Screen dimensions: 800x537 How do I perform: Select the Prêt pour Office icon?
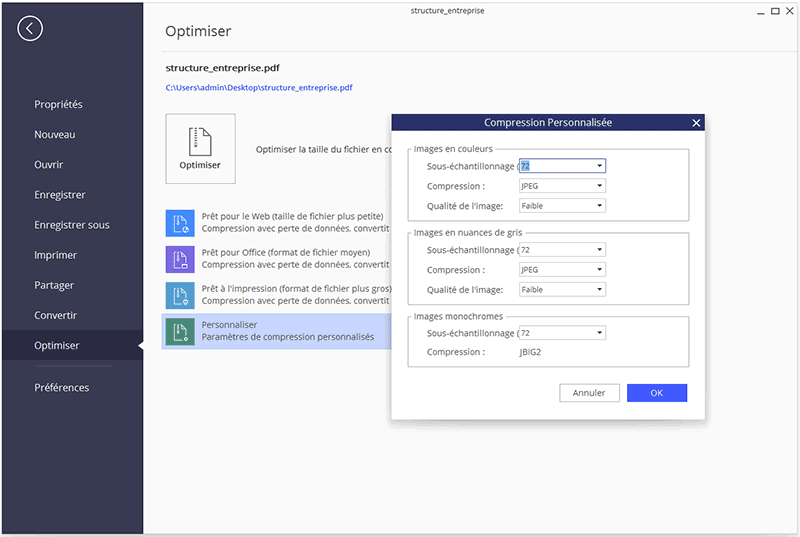tap(180, 259)
